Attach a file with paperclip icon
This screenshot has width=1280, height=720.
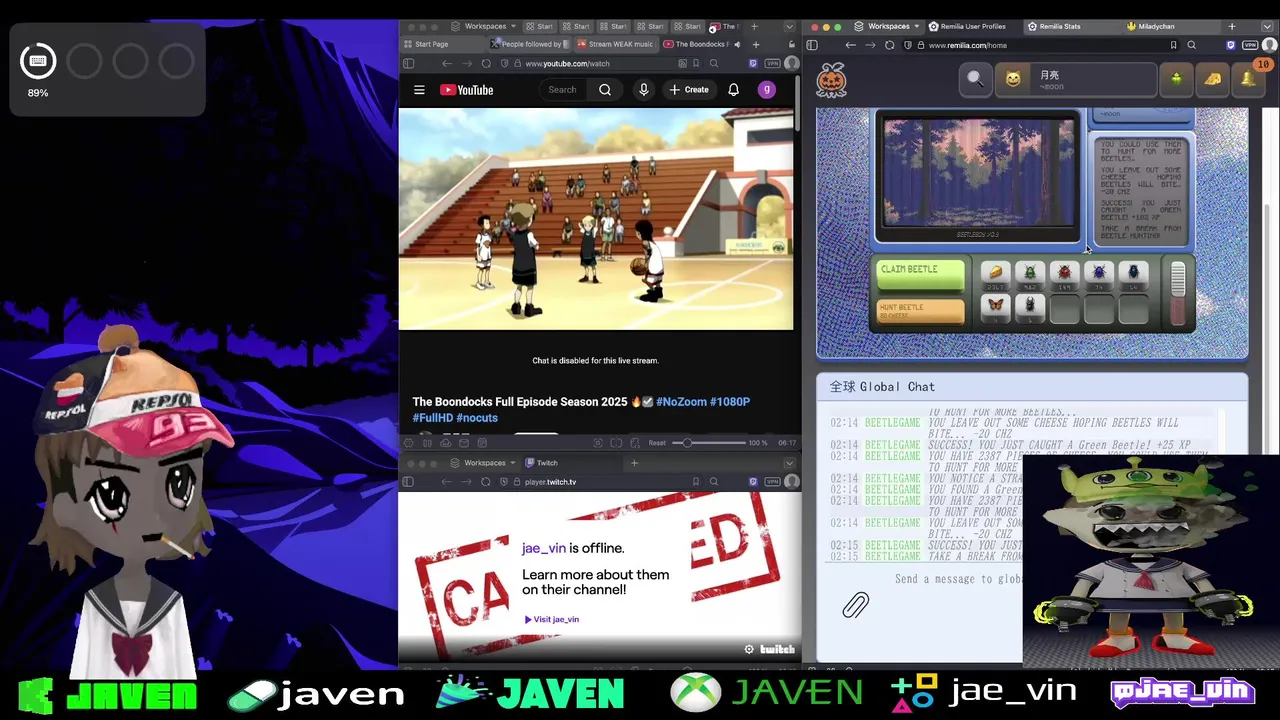(855, 605)
